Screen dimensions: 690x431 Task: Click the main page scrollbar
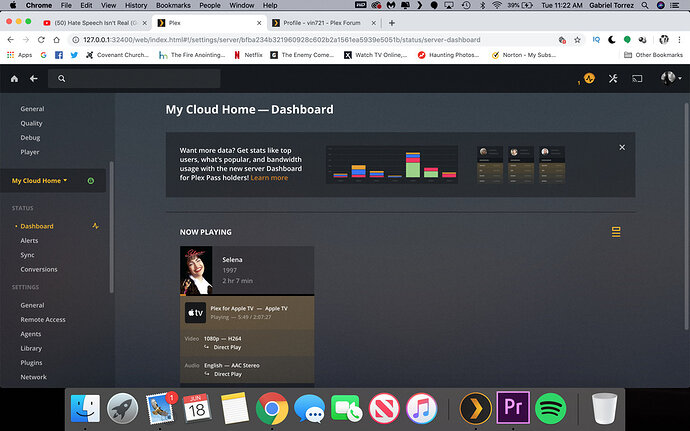pyautogui.click(x=686, y=216)
